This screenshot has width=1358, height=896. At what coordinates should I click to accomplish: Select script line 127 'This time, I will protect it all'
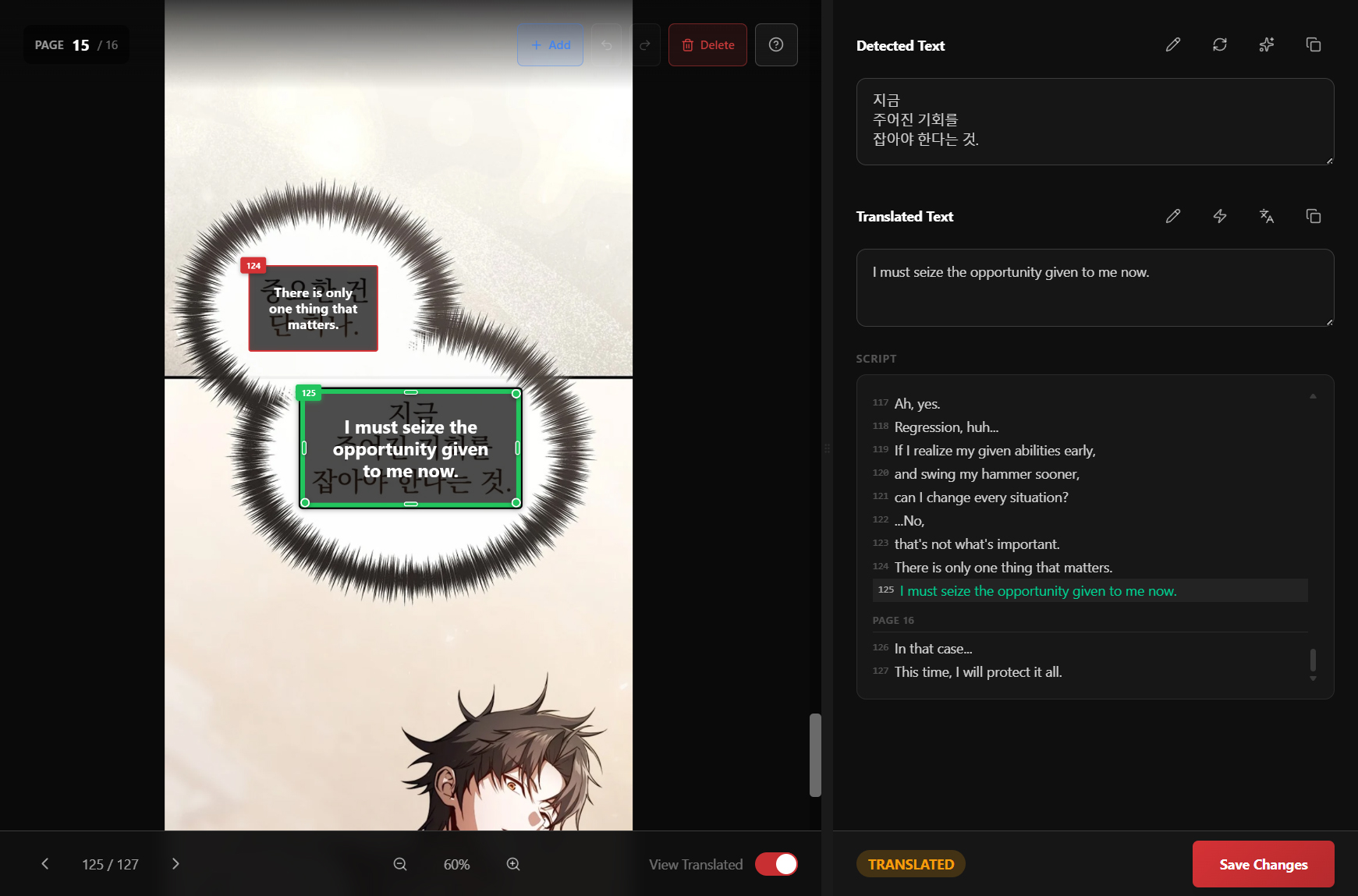tap(978, 672)
